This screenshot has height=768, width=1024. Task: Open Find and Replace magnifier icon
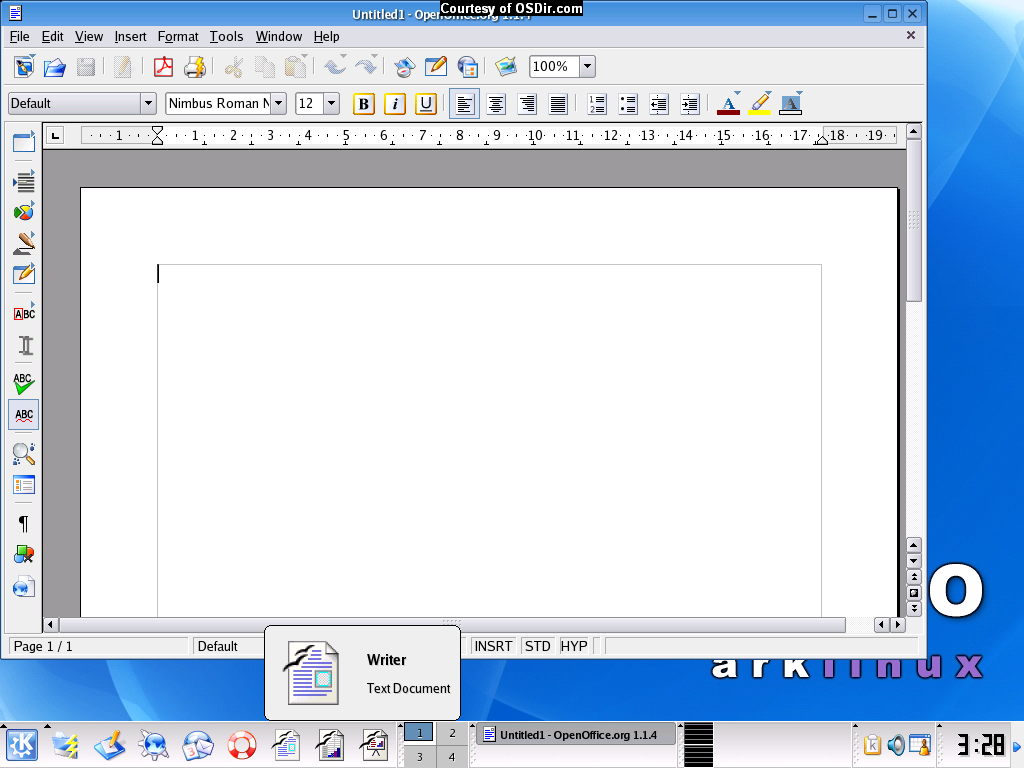pos(24,453)
